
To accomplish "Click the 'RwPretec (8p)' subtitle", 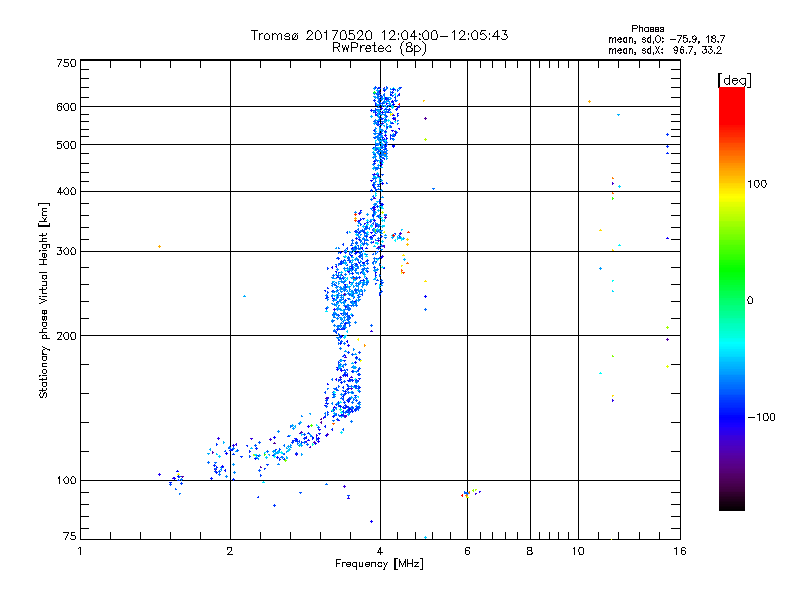I will click(x=379, y=48).
